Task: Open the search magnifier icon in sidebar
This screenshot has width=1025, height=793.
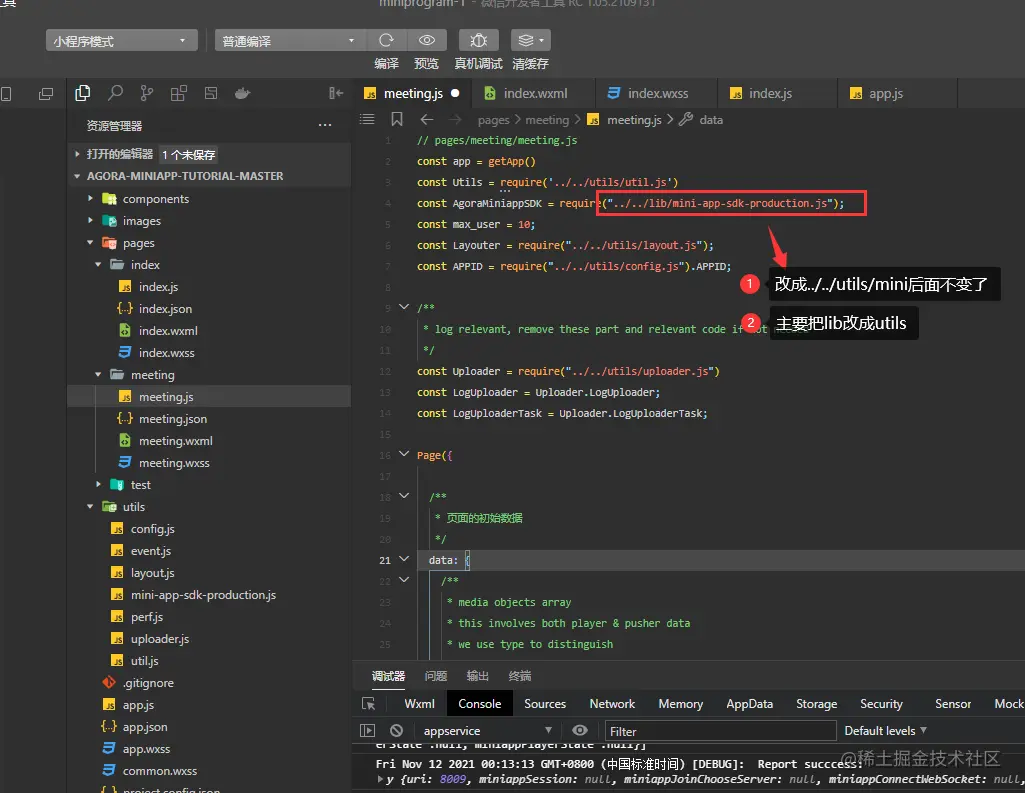Action: (x=115, y=93)
